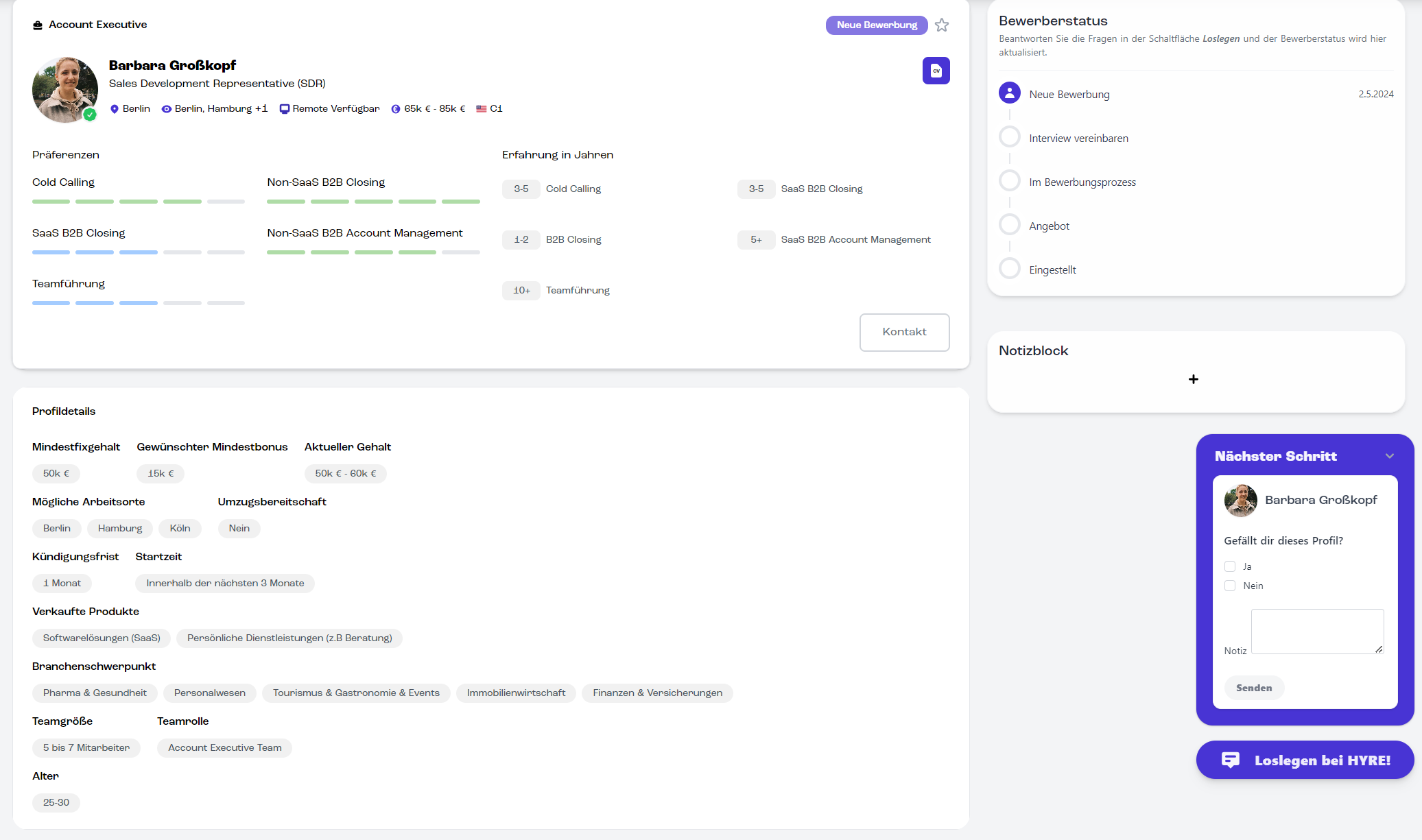Click Barbara Großkopf's profile photo
The image size is (1422, 840).
[64, 89]
